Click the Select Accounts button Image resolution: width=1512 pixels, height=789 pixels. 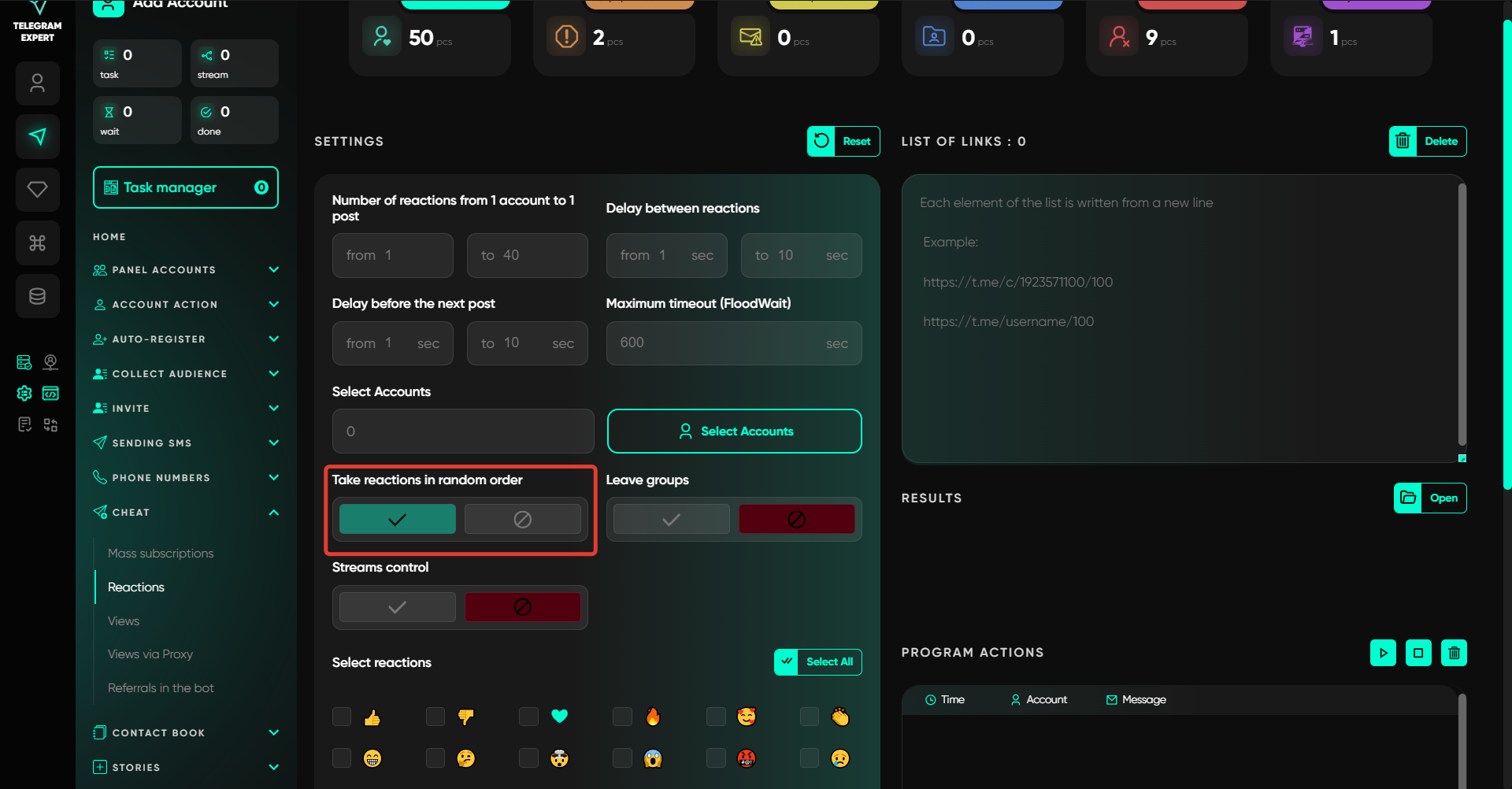tap(734, 432)
